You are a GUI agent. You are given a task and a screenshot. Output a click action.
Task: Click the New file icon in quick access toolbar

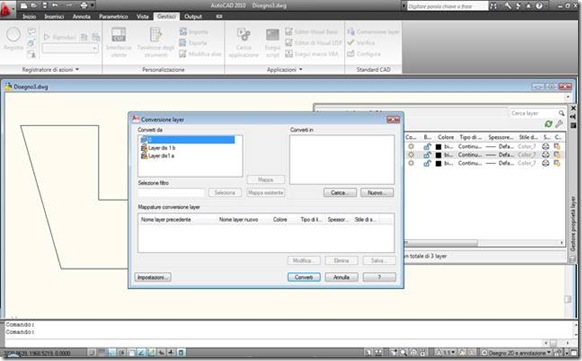pos(24,6)
